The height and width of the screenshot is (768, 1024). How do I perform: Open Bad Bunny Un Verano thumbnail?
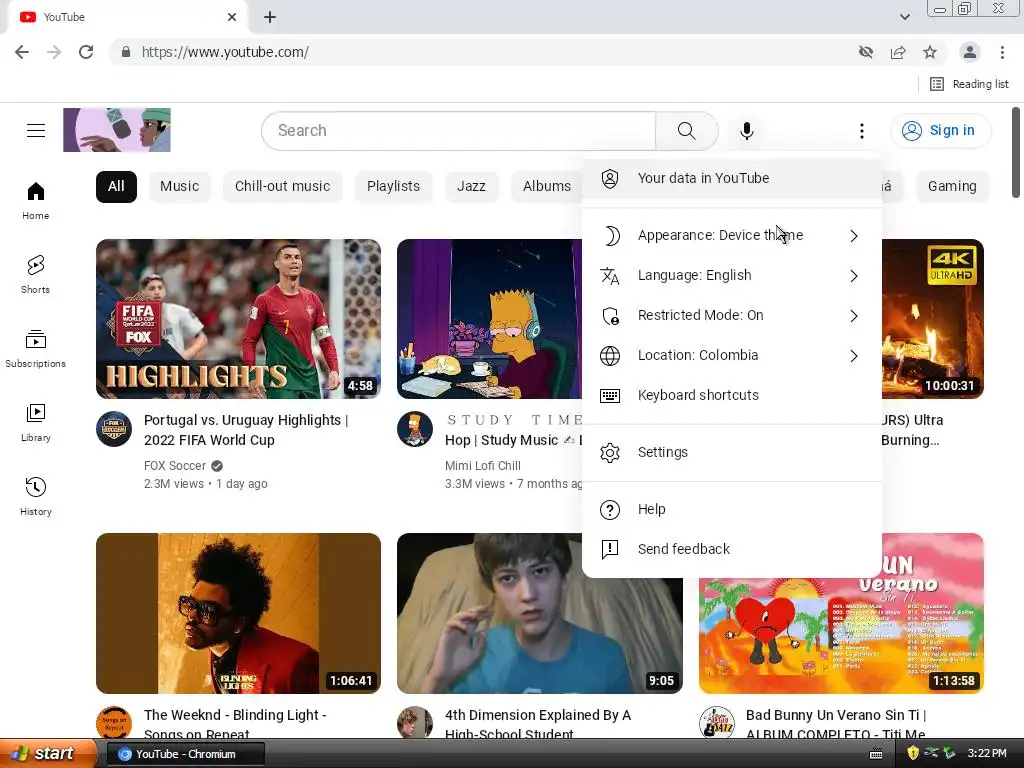[x=841, y=635]
